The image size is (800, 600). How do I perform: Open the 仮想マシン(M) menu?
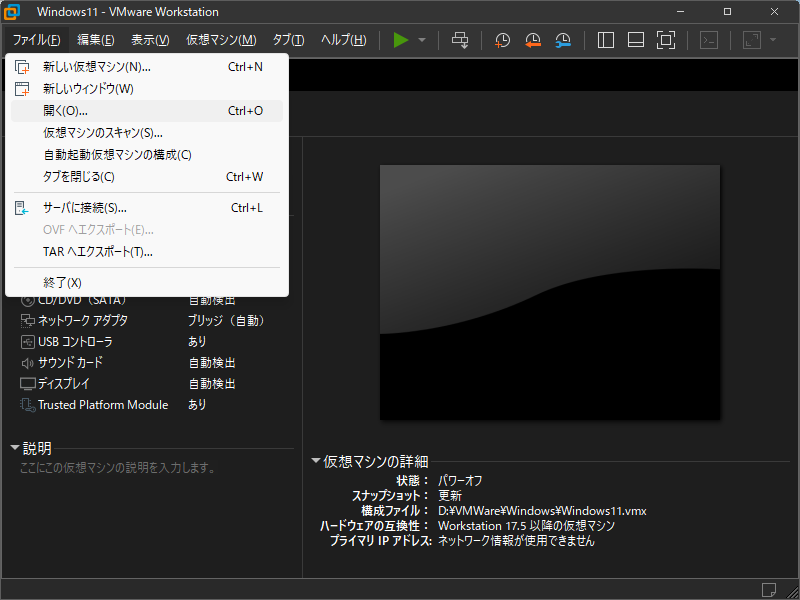pyautogui.click(x=221, y=40)
